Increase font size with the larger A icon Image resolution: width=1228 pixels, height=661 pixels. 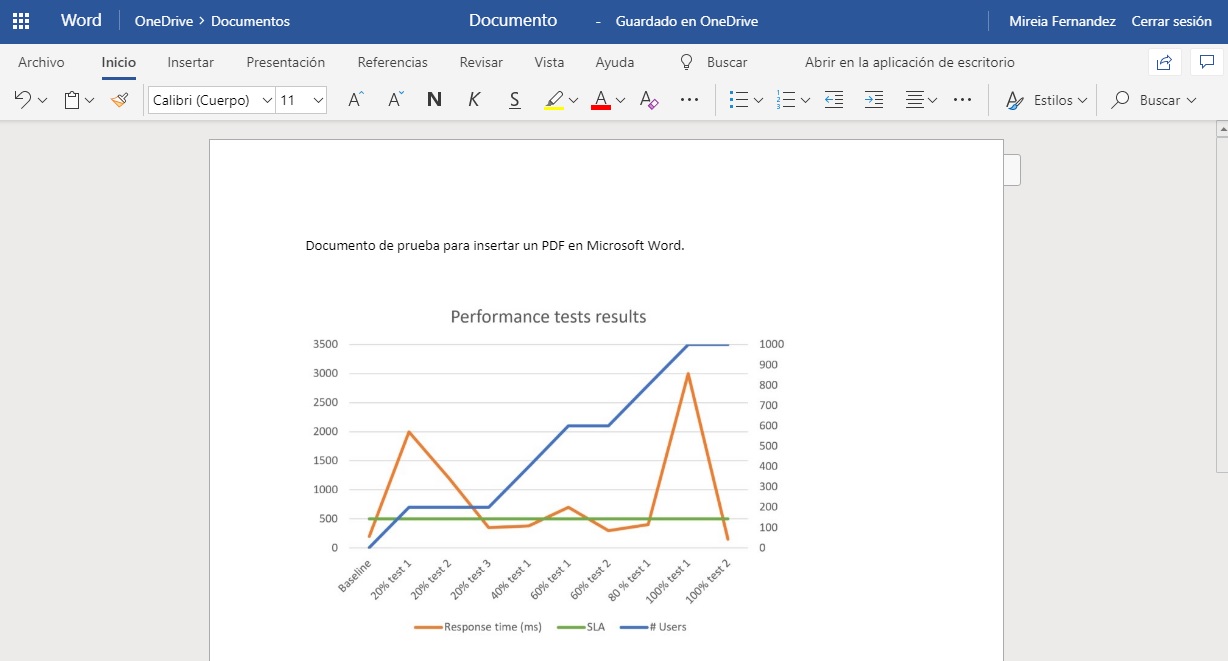(x=355, y=99)
